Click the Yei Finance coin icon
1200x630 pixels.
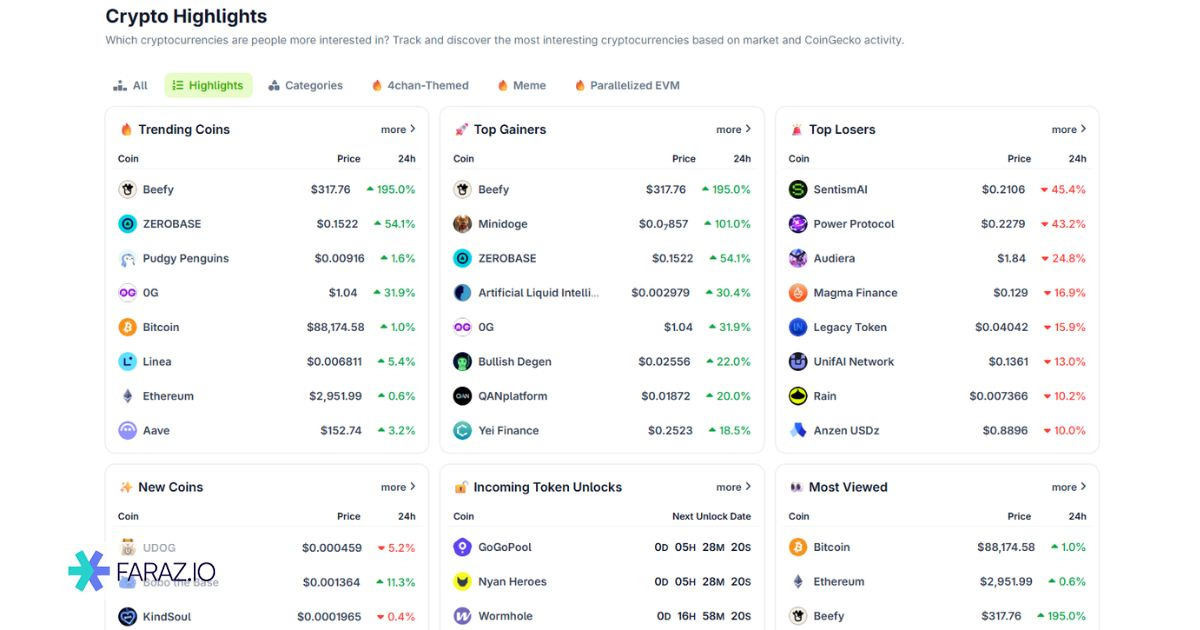point(462,431)
